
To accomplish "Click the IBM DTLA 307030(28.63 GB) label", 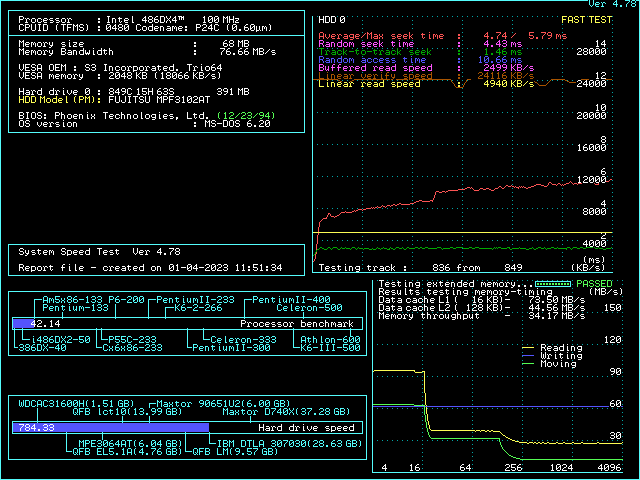I will (289, 444).
